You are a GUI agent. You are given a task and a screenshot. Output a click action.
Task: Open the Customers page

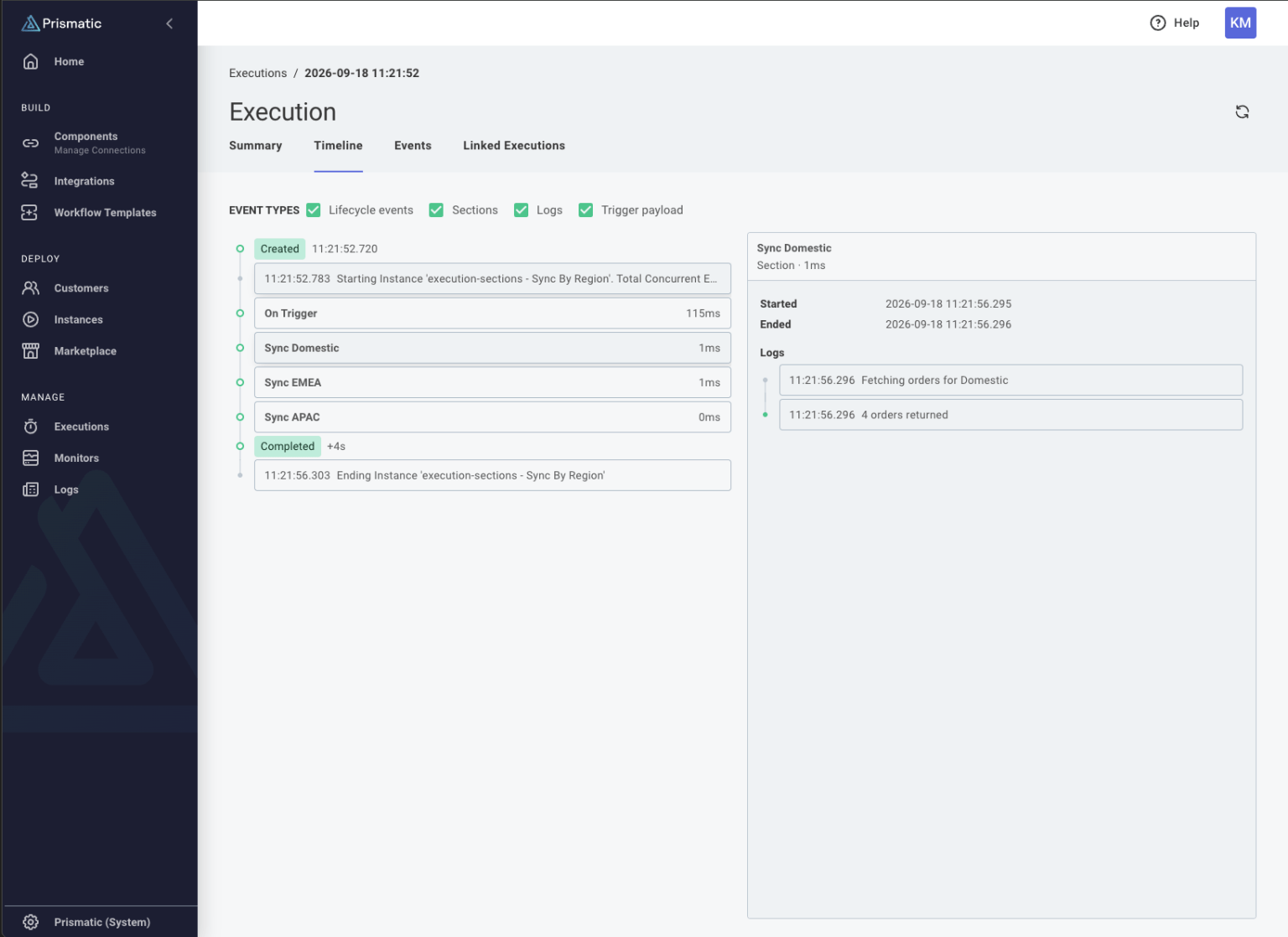[x=81, y=288]
